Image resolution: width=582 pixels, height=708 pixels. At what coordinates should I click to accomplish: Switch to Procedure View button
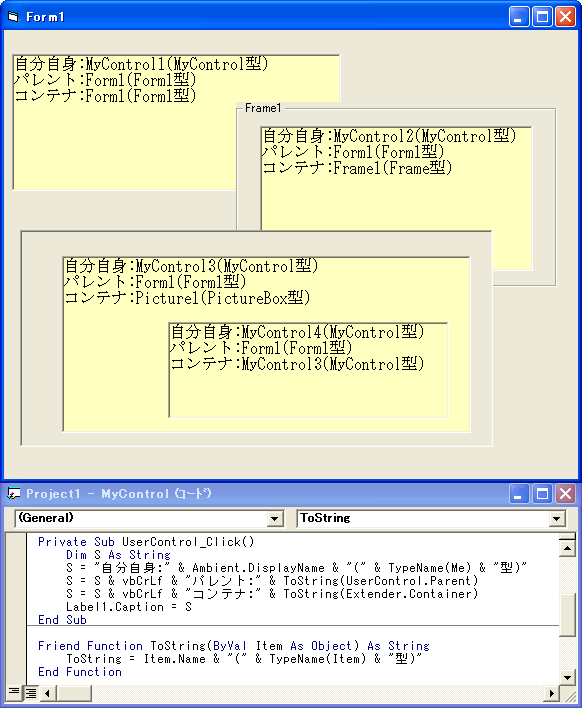point(14,692)
